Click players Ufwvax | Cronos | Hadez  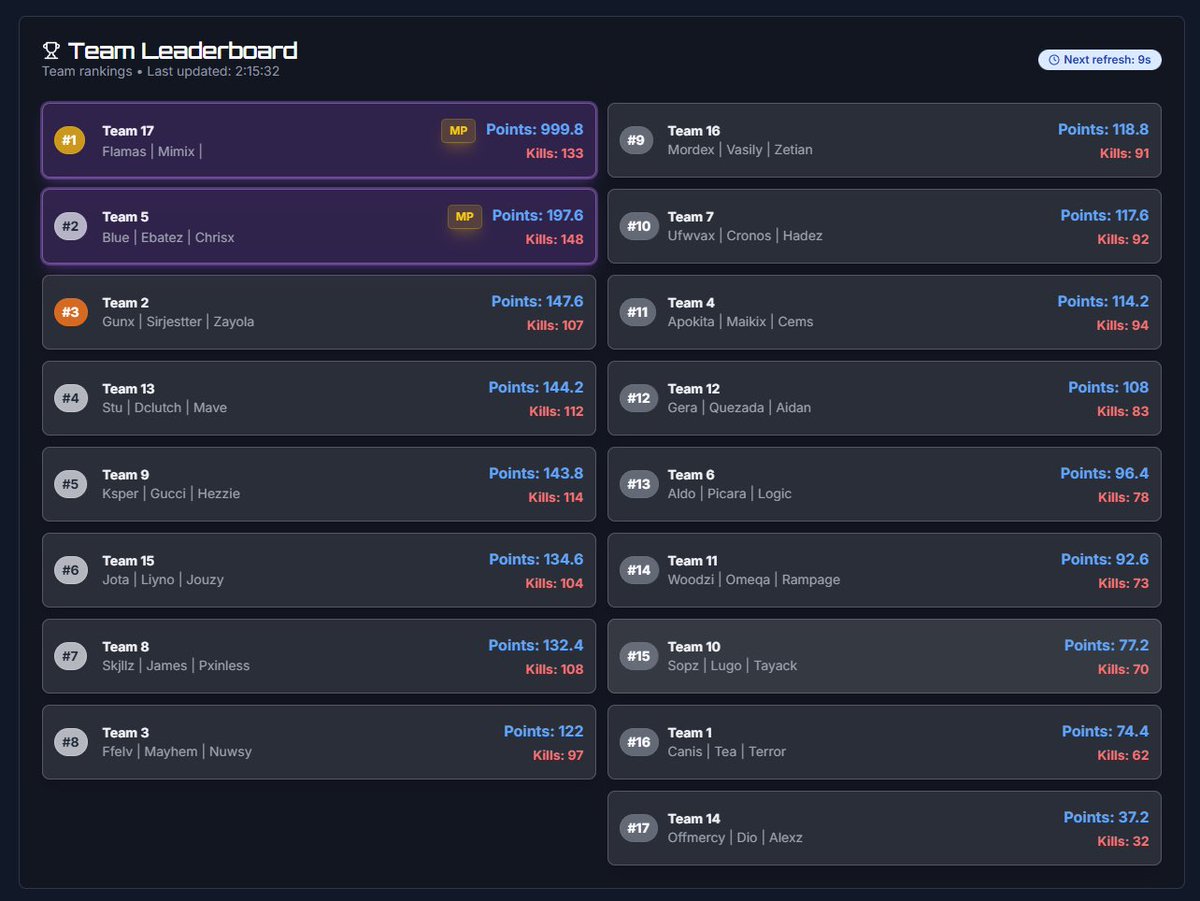[x=745, y=236]
